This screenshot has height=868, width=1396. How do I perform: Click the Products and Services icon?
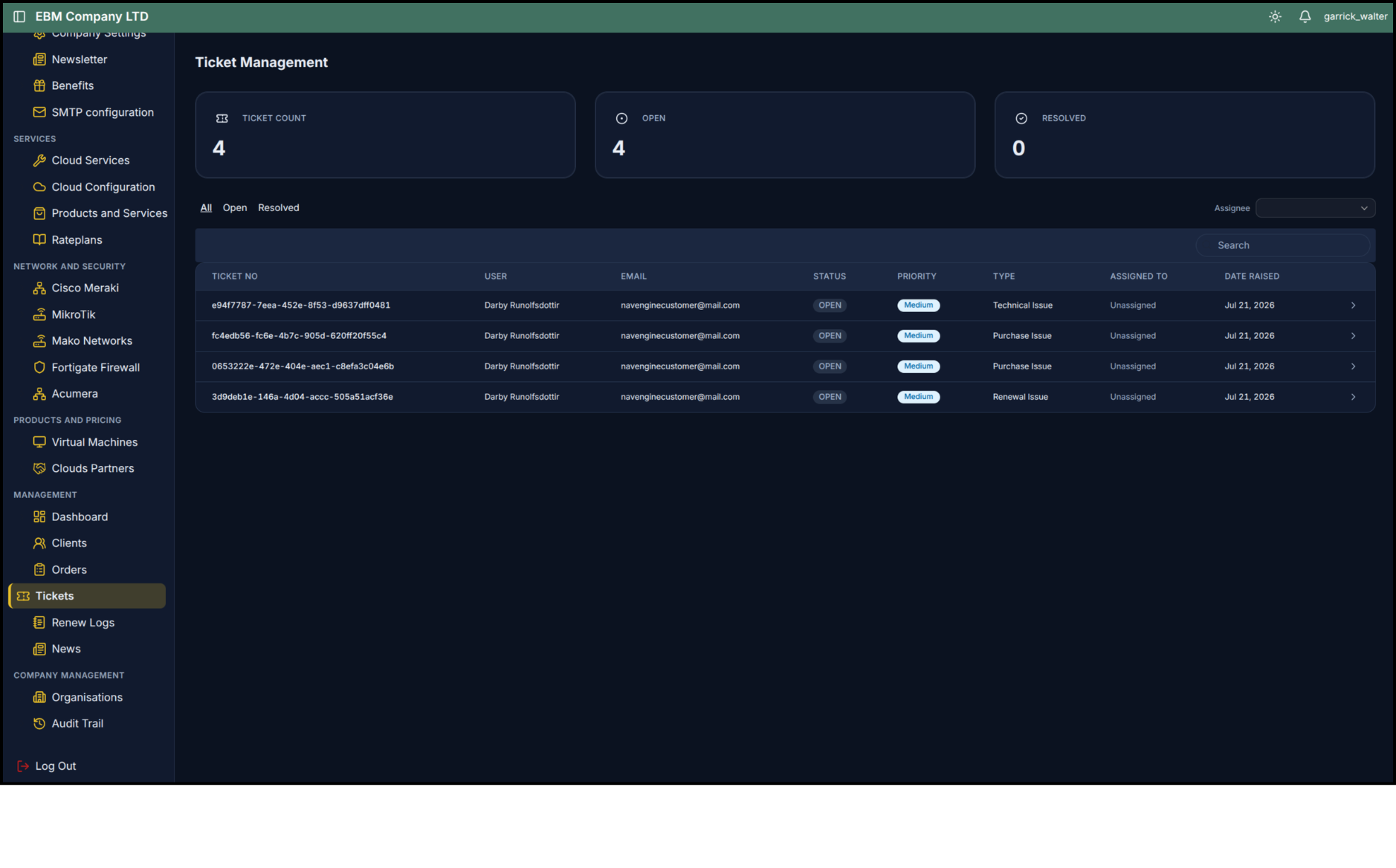coord(39,213)
